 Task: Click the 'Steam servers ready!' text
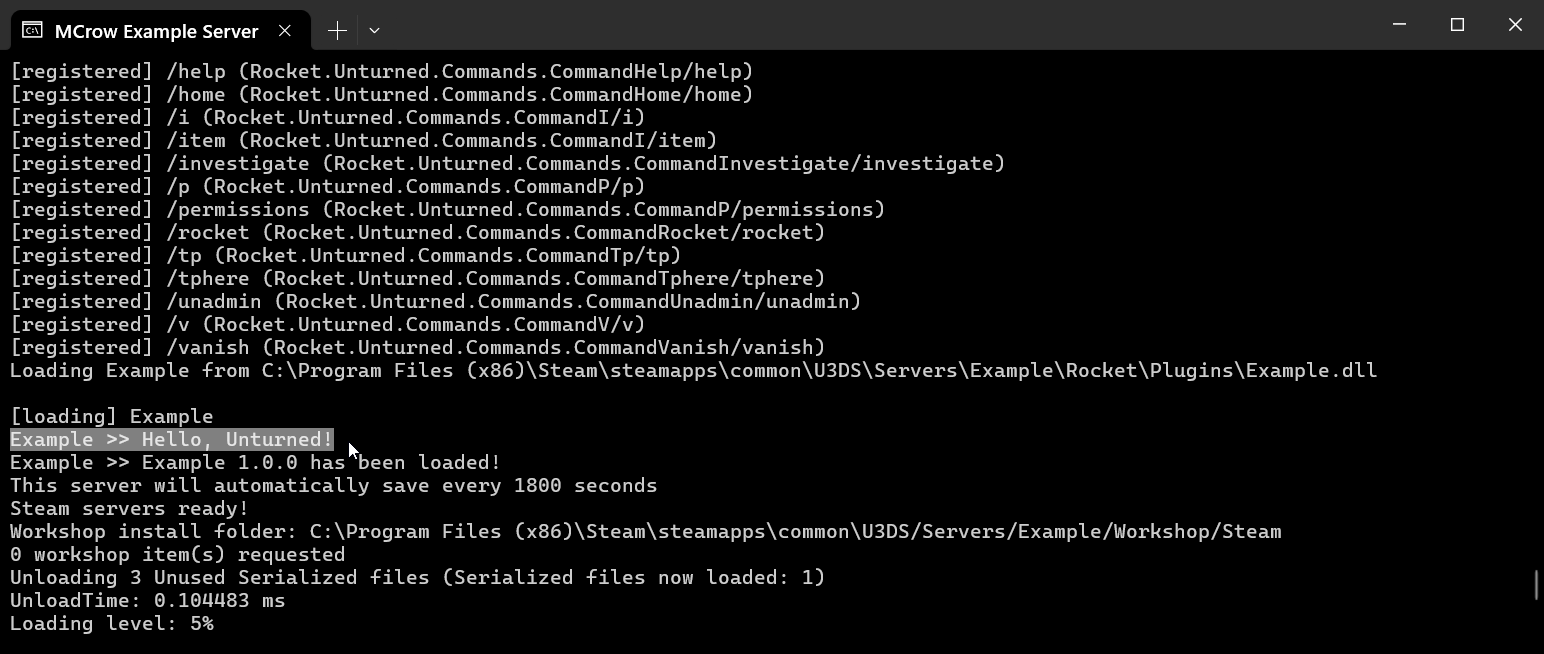(129, 509)
